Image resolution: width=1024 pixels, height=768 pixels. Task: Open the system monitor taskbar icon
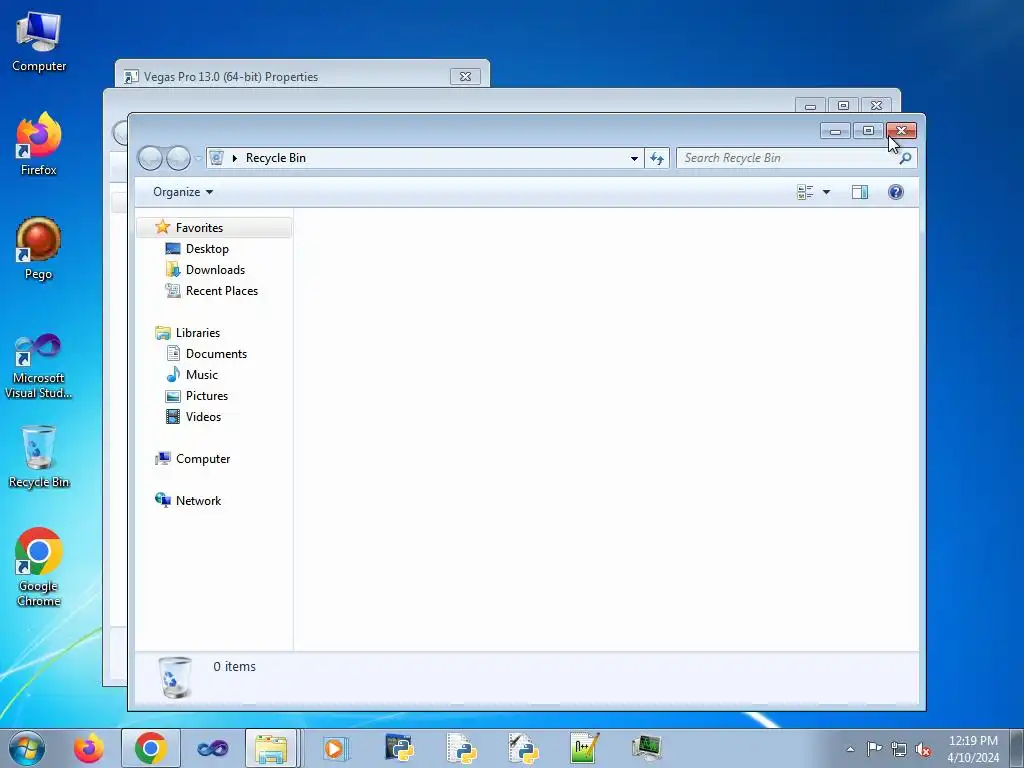pyautogui.click(x=647, y=748)
